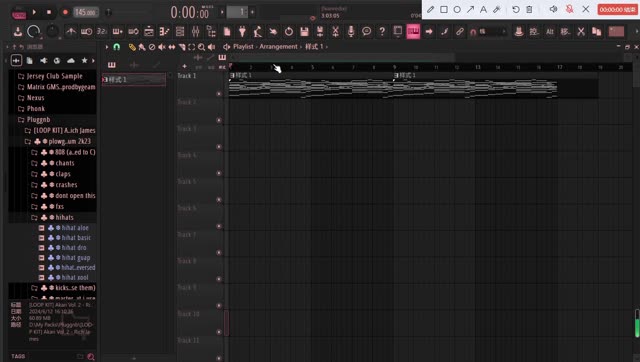This screenshot has height=362, width=640.
Task: Click the plugin plug icon in toolbar
Action: (x=242, y=31)
